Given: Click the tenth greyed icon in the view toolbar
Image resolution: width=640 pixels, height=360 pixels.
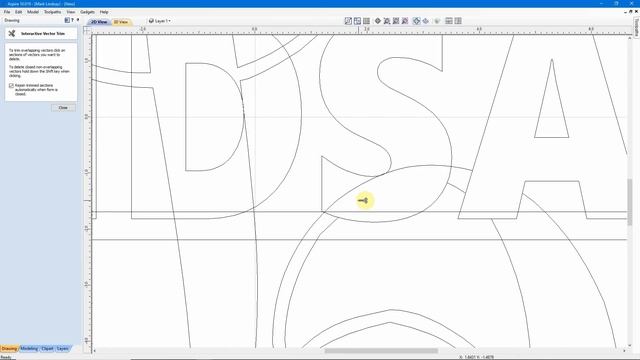Looking at the screenshot, I should [x=437, y=21].
